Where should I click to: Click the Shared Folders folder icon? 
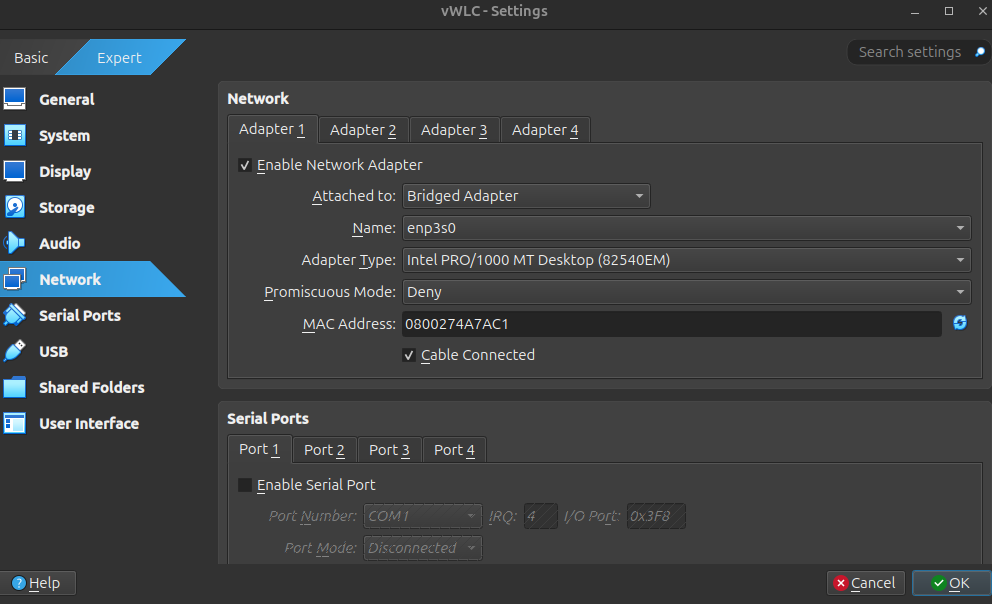click(x=15, y=387)
